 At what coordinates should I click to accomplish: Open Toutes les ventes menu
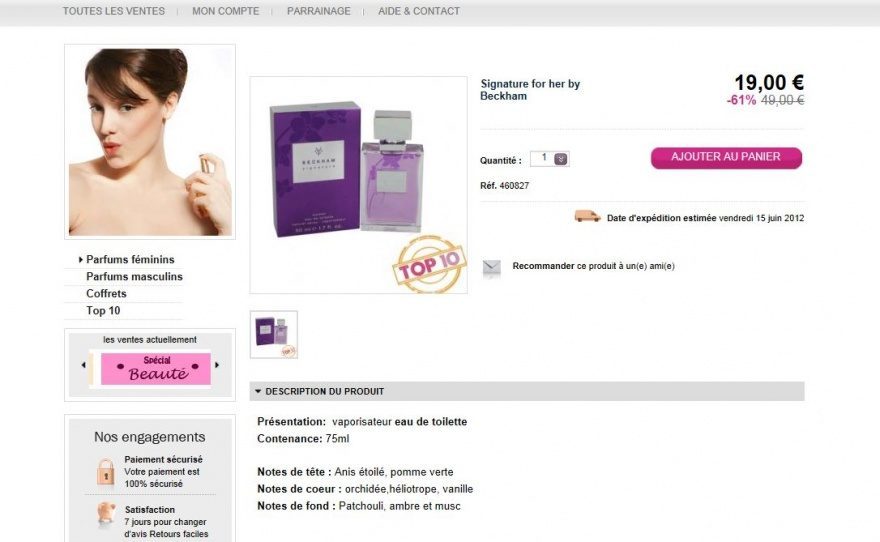[114, 11]
